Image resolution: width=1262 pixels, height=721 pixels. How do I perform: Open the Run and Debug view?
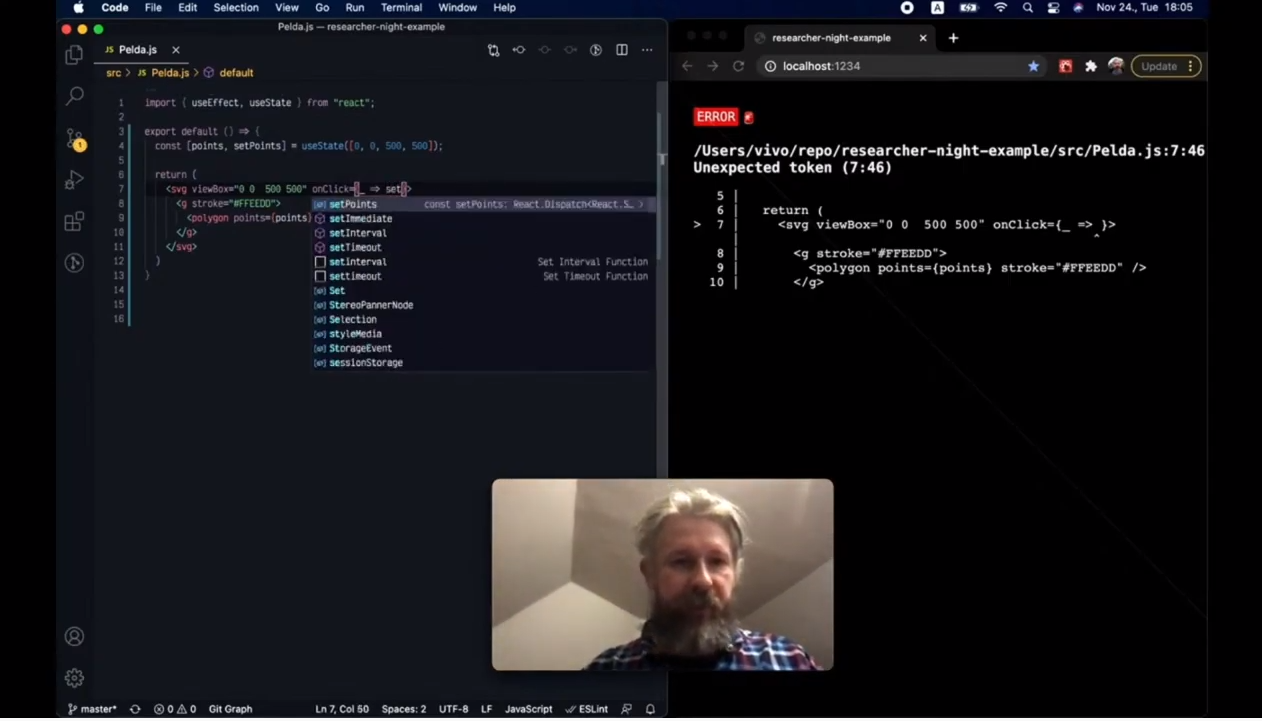(x=74, y=180)
